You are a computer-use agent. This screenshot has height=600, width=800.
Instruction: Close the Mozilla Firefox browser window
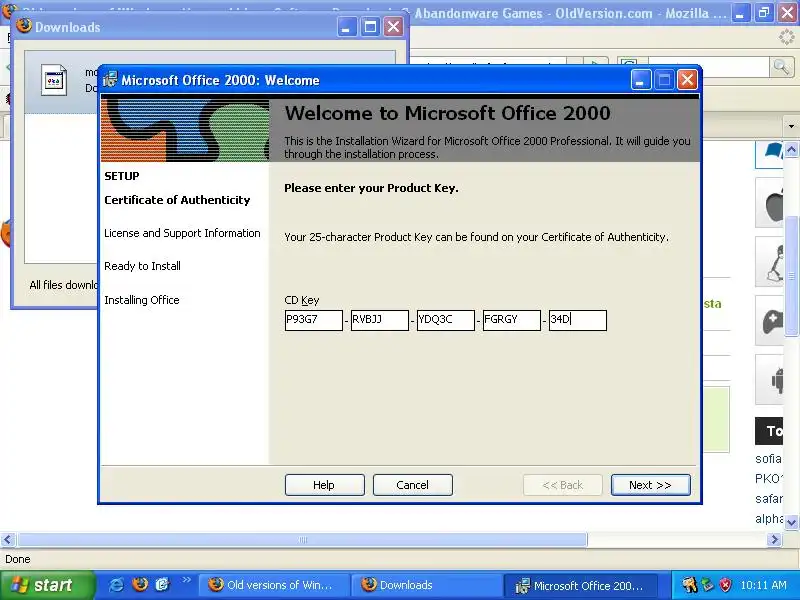pos(787,13)
